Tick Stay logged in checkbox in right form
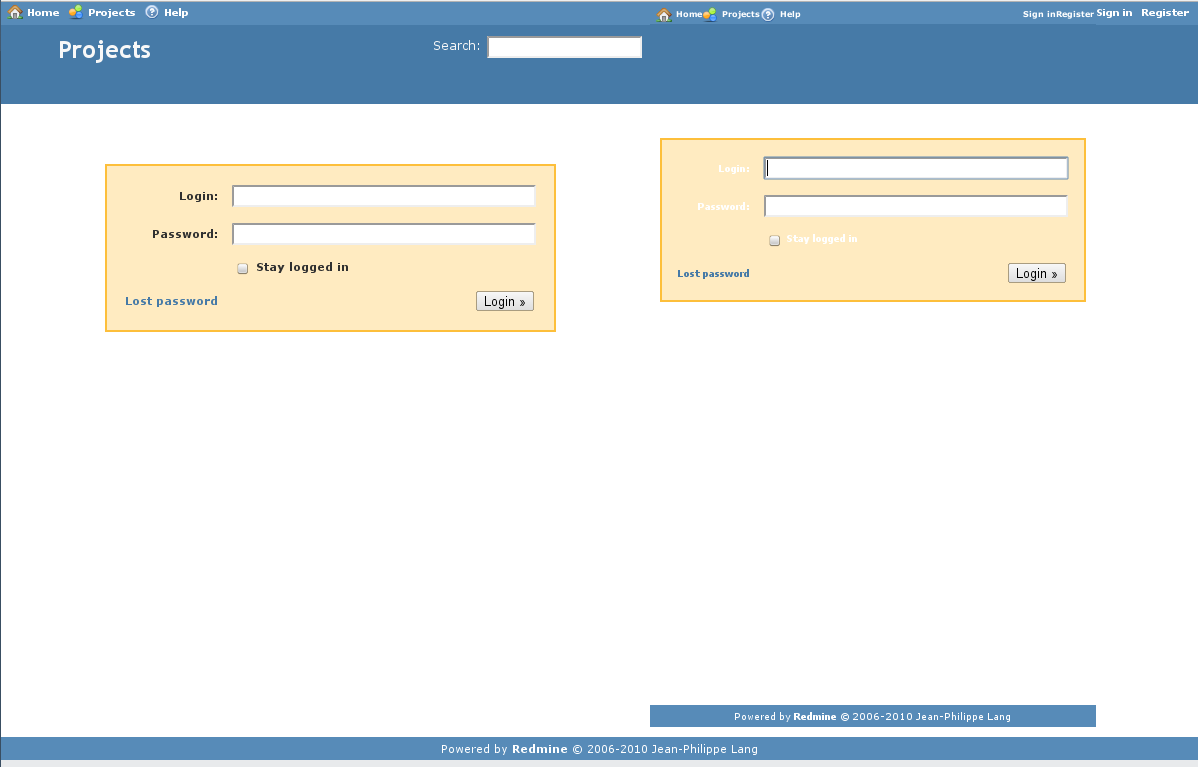The width and height of the screenshot is (1198, 767). (775, 241)
